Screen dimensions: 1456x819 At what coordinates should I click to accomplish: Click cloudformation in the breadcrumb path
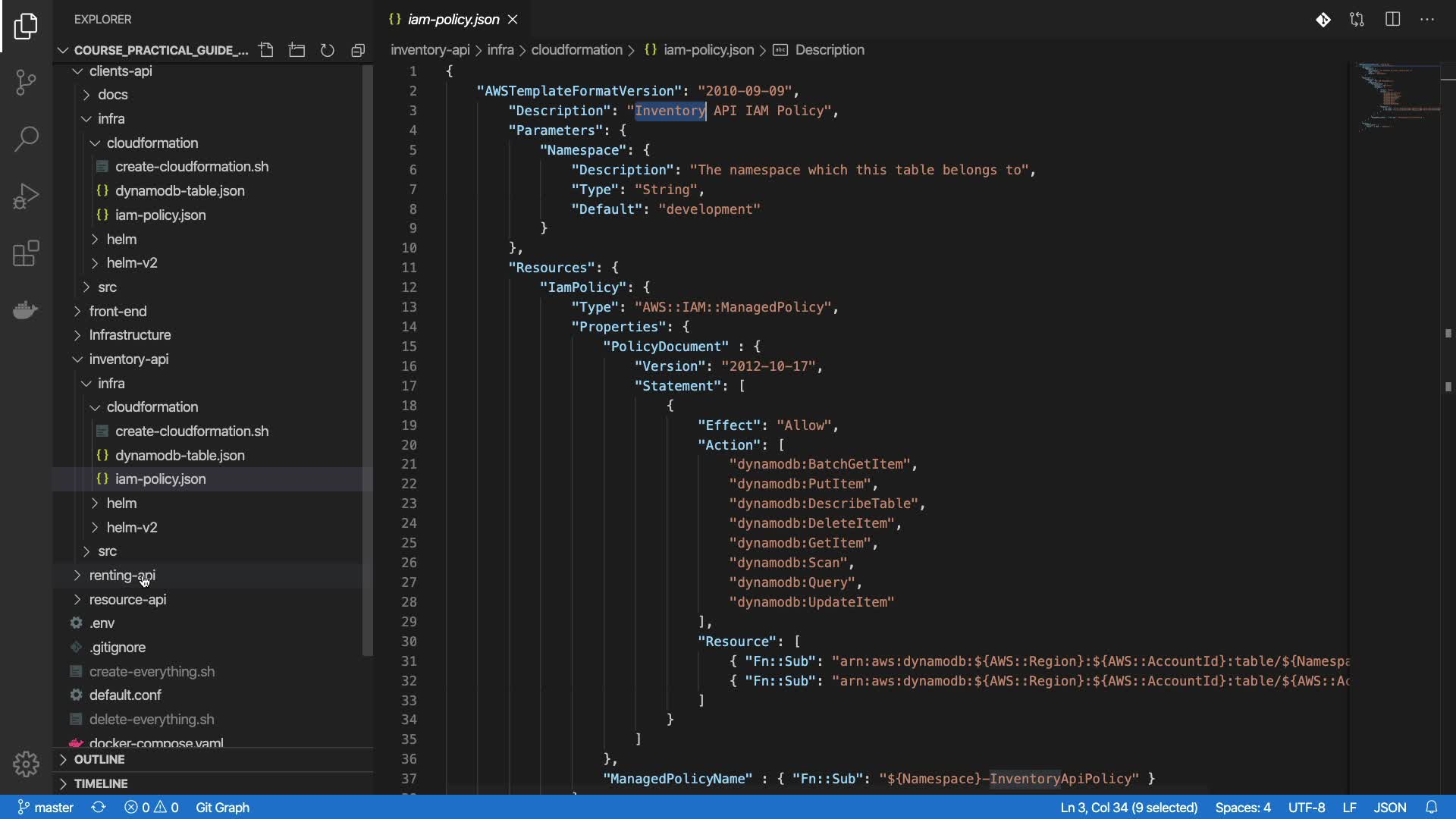tap(576, 50)
